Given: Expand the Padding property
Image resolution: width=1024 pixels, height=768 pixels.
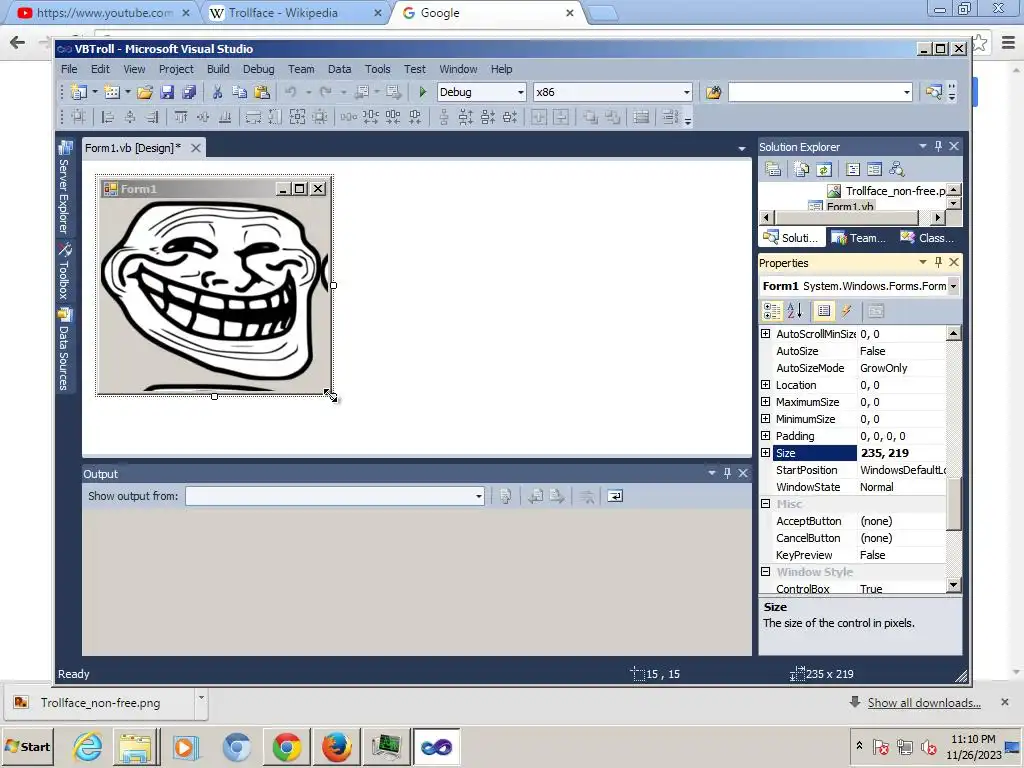Looking at the screenshot, I should [765, 436].
